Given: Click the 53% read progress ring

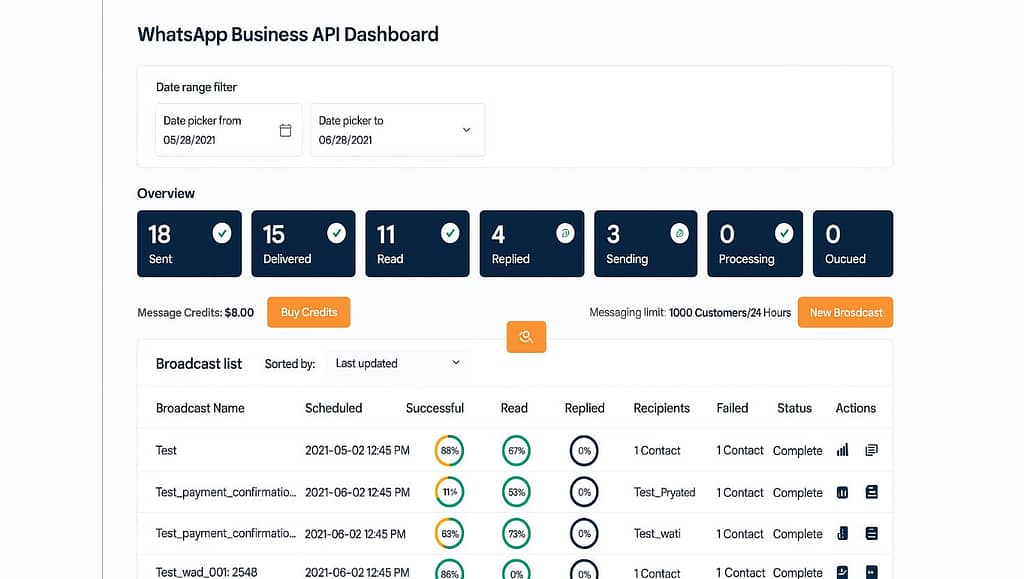Looking at the screenshot, I should click(x=516, y=492).
